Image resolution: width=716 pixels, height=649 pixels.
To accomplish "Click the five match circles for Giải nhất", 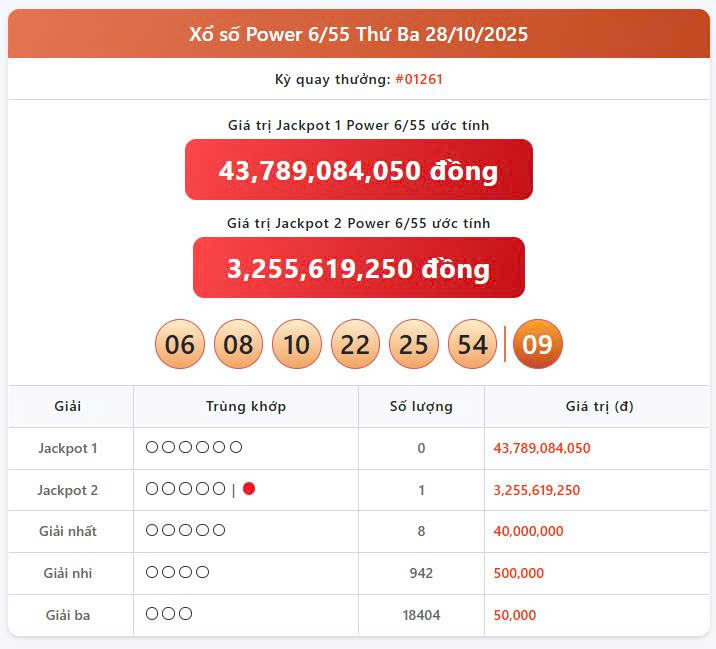I will click(x=185, y=530).
